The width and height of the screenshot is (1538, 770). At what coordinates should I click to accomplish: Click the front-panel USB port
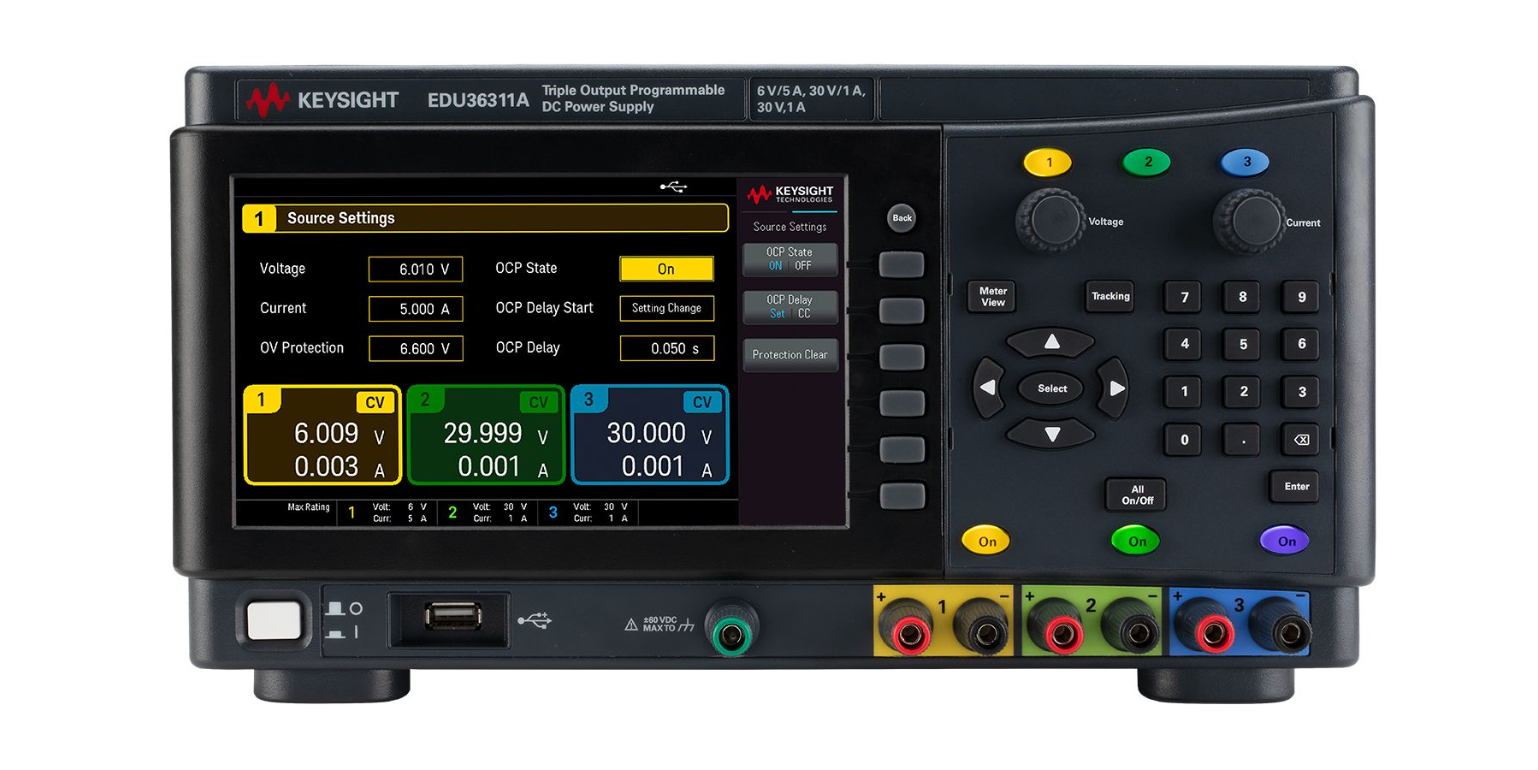point(452,615)
